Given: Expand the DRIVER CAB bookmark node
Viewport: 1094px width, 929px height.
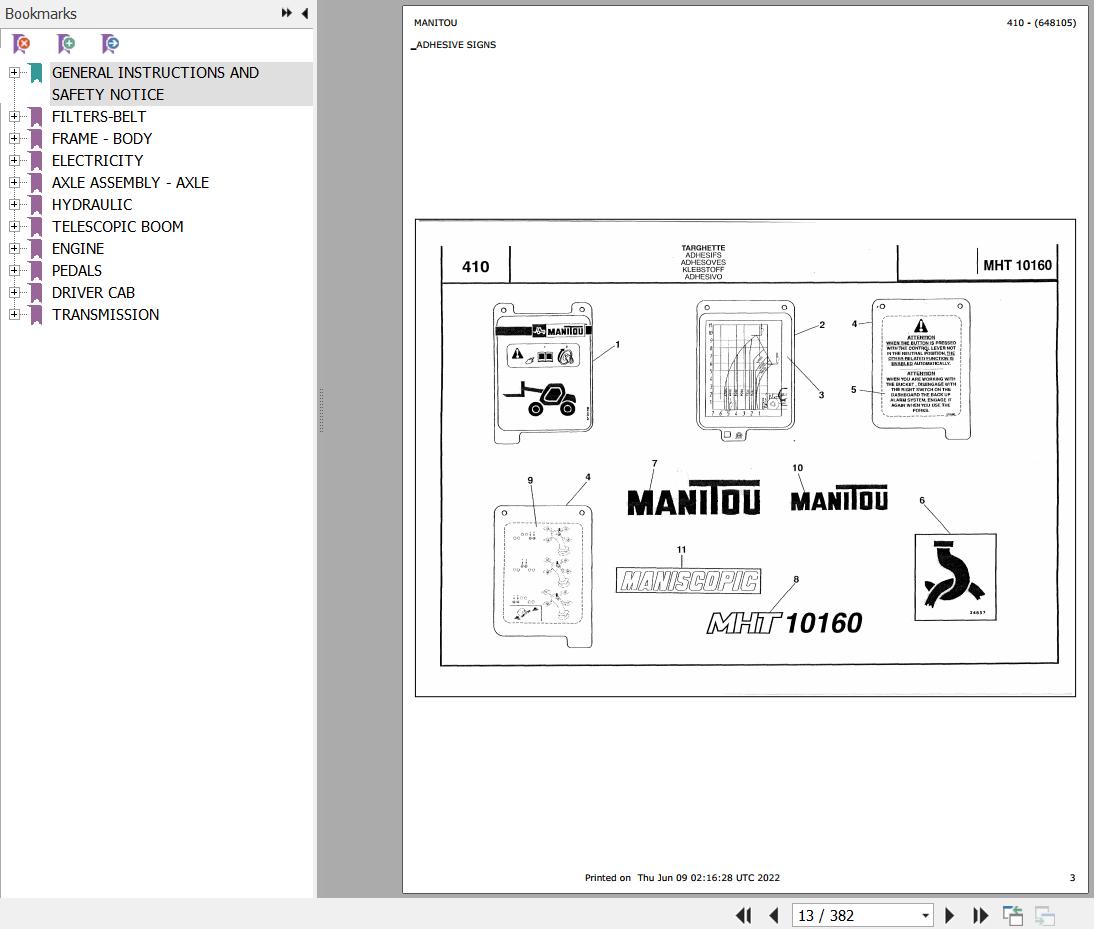Looking at the screenshot, I should pyautogui.click(x=14, y=292).
